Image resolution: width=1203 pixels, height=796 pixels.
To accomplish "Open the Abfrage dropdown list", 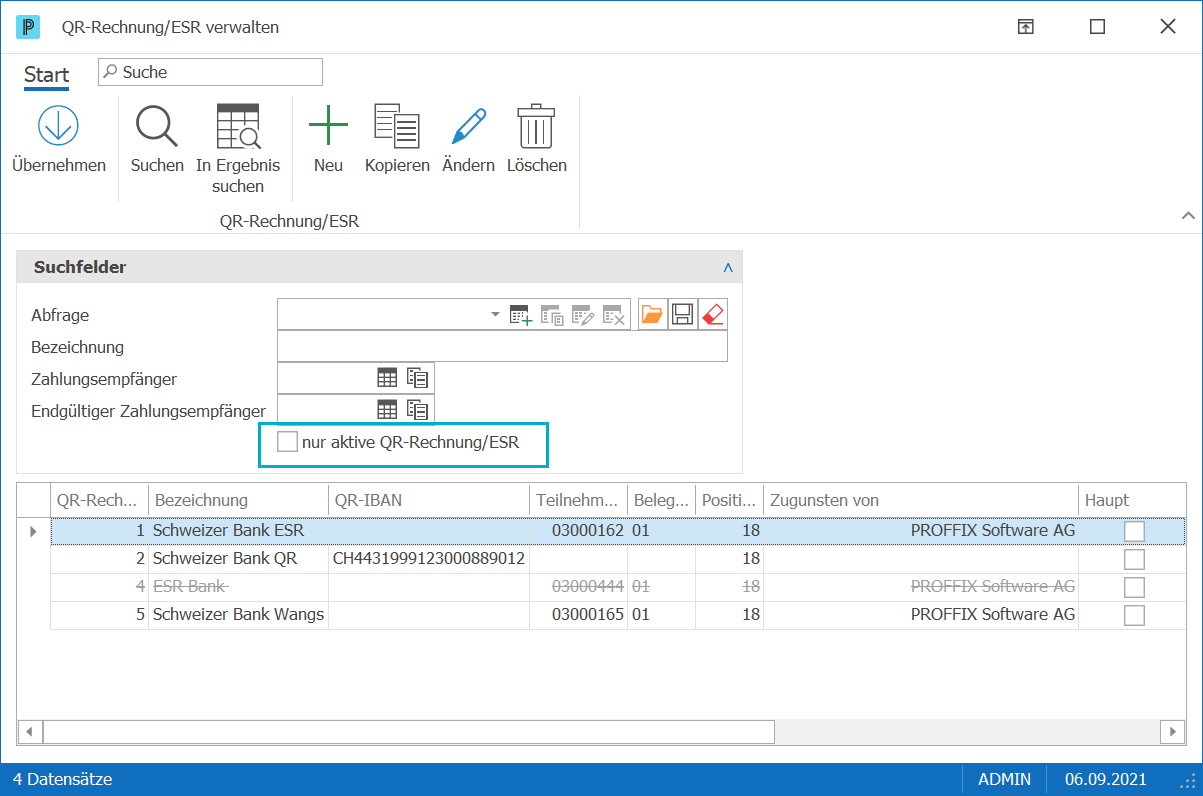I will coord(495,315).
